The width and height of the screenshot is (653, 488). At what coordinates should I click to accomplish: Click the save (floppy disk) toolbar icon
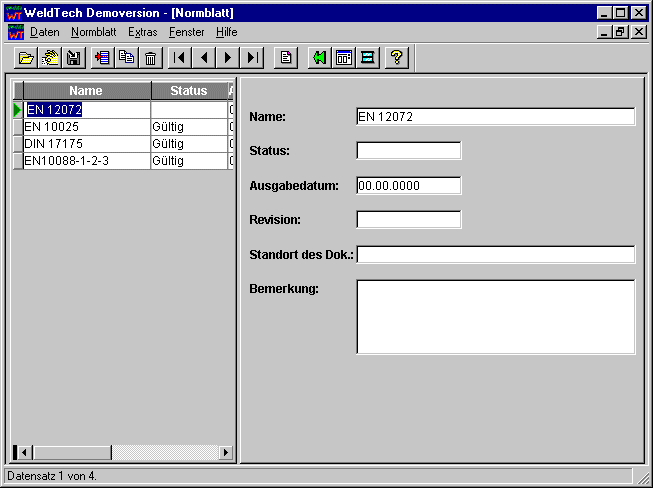click(74, 58)
